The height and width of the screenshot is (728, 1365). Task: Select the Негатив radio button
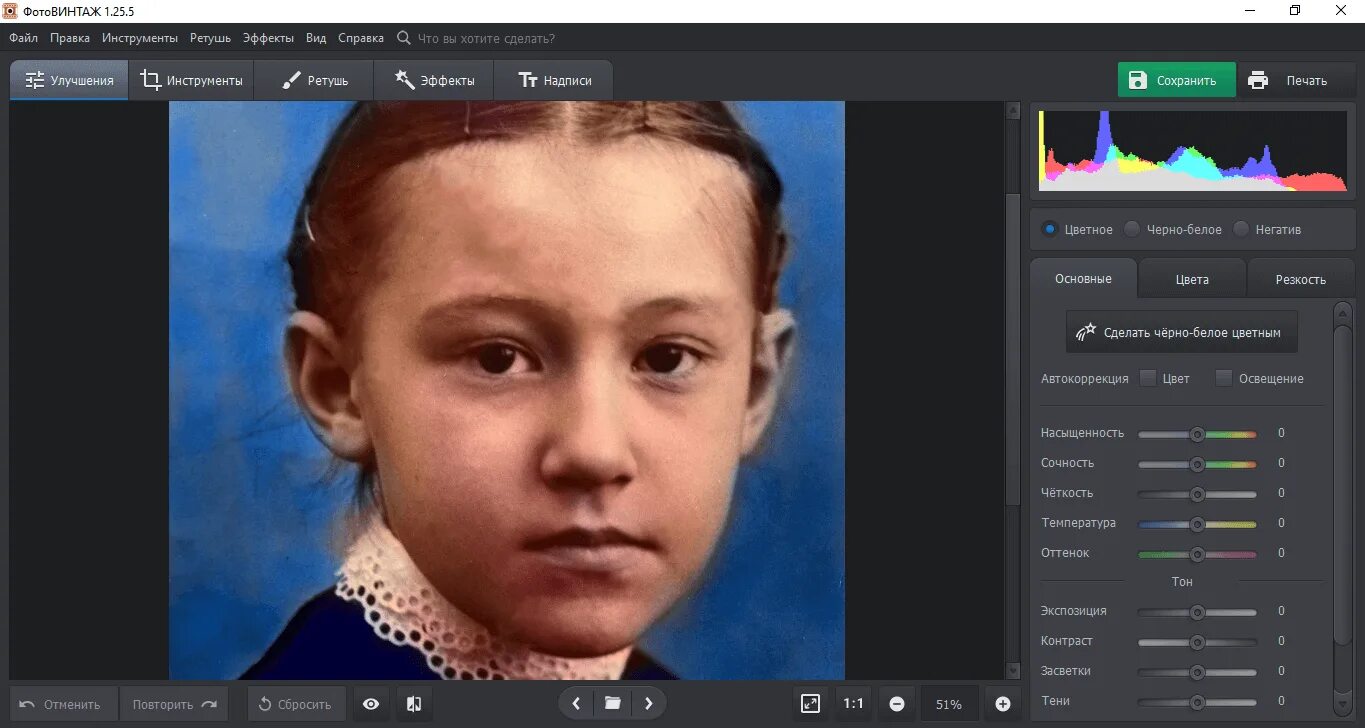(1241, 229)
